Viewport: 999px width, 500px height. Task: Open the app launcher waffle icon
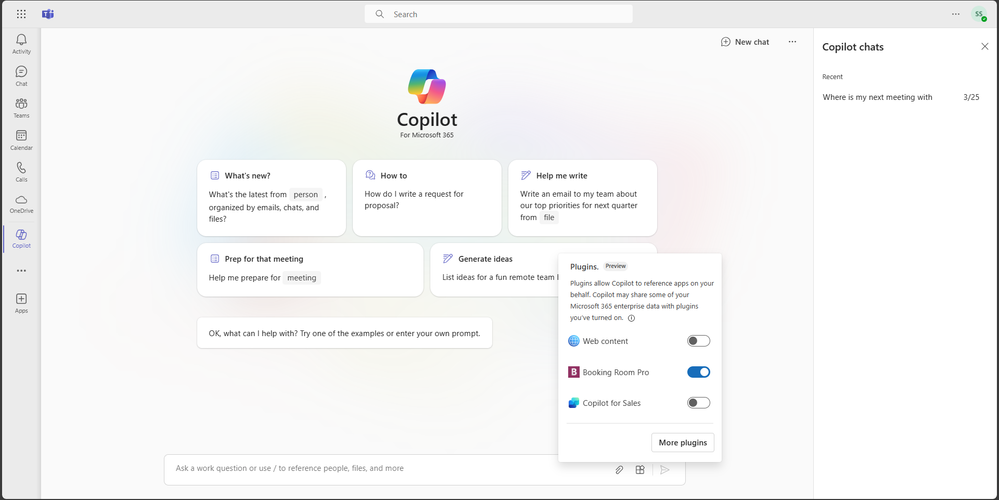click(21, 14)
